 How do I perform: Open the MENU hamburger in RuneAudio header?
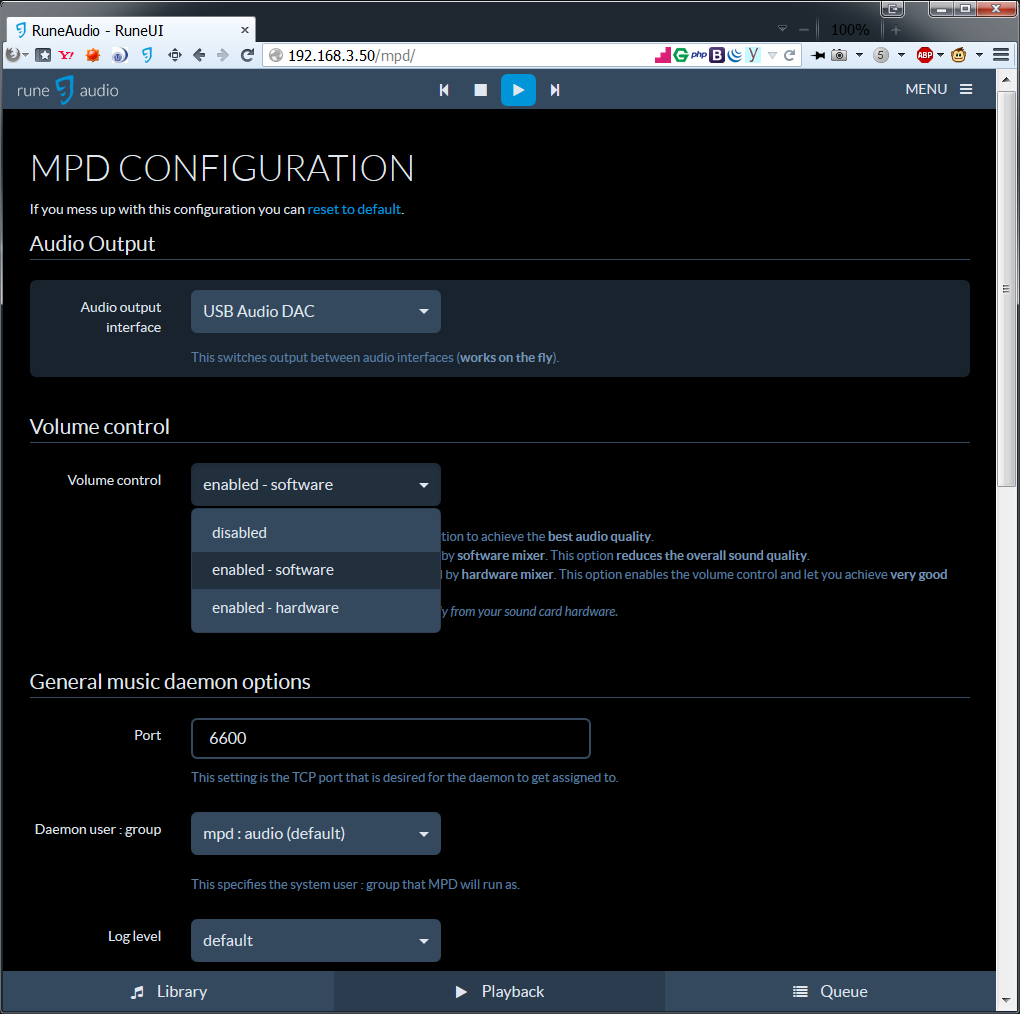pos(939,89)
